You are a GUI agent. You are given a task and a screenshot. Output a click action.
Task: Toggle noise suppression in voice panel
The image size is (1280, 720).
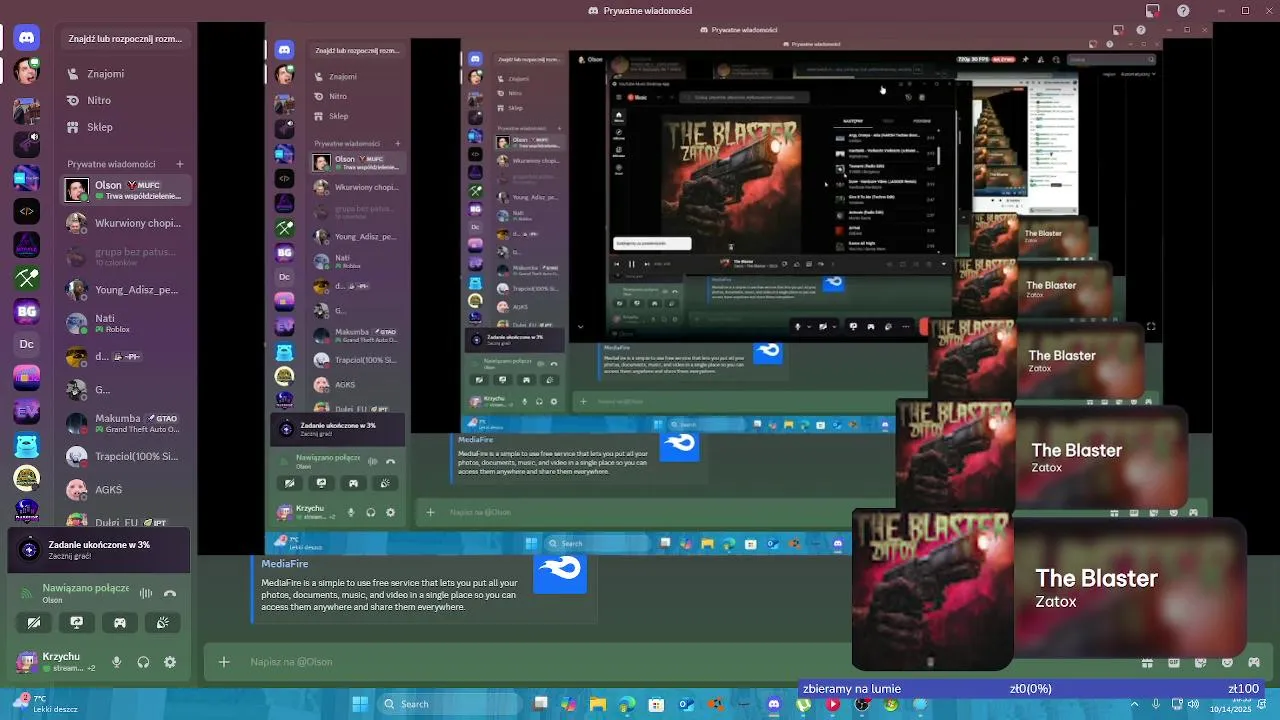[x=146, y=593]
